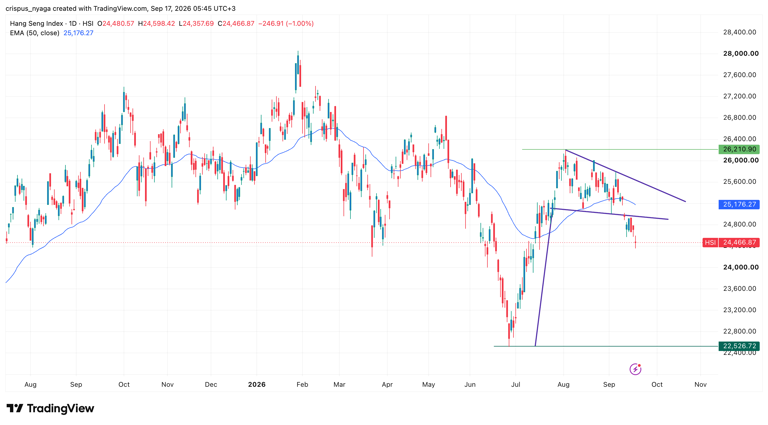Click the May label on time axis
The image size is (768, 425).
click(429, 384)
